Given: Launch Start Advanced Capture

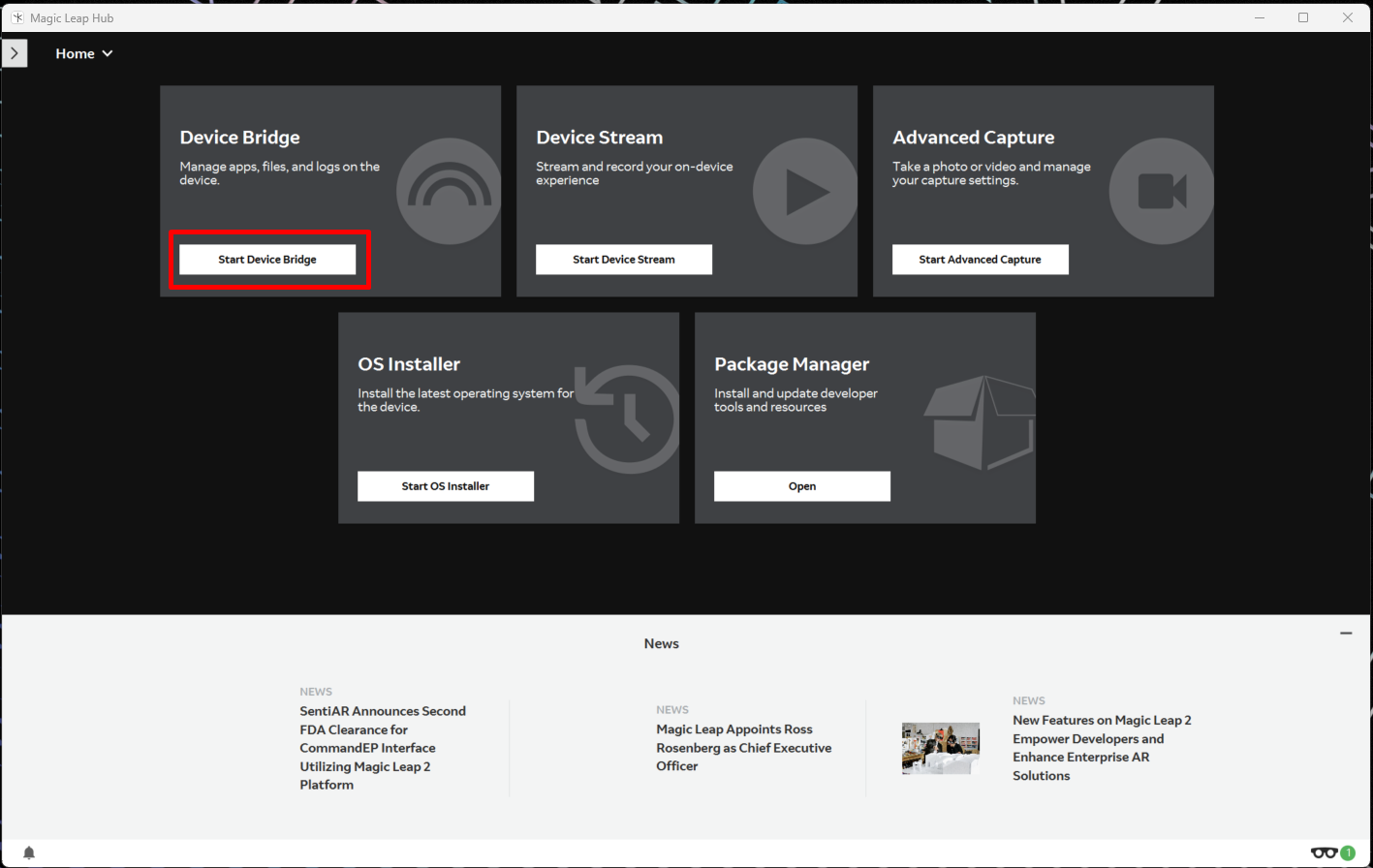Looking at the screenshot, I should [981, 260].
